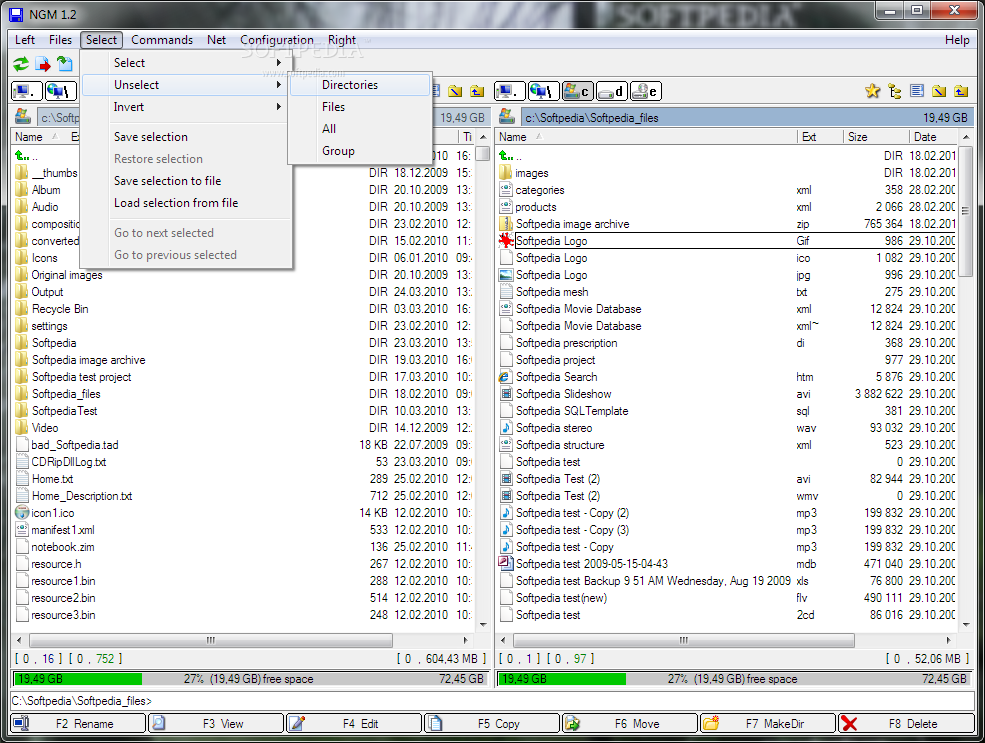Click the zip folder icon in right panel

(x=506, y=224)
